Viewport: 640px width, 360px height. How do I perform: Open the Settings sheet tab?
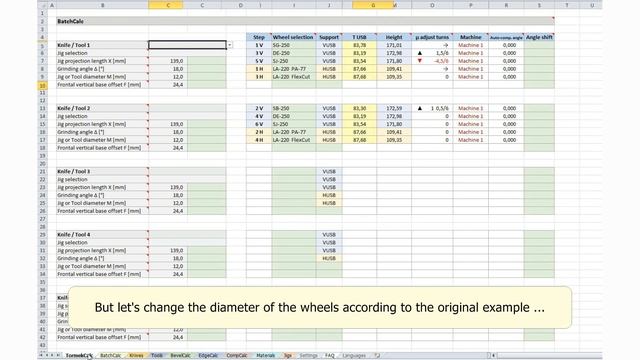[x=309, y=356]
